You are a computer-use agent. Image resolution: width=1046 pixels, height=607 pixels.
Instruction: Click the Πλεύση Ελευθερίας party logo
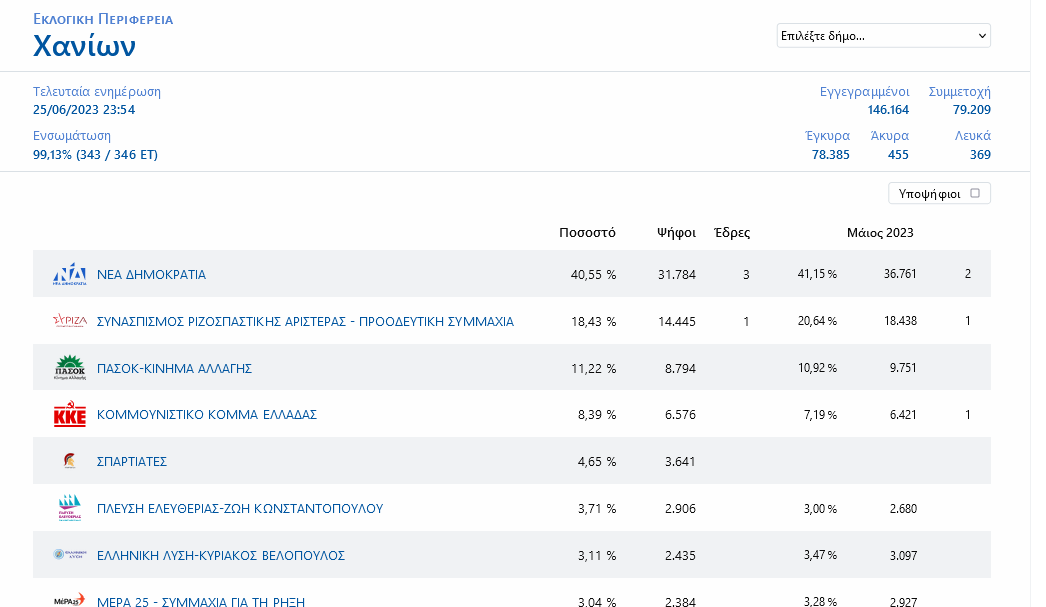coord(70,508)
